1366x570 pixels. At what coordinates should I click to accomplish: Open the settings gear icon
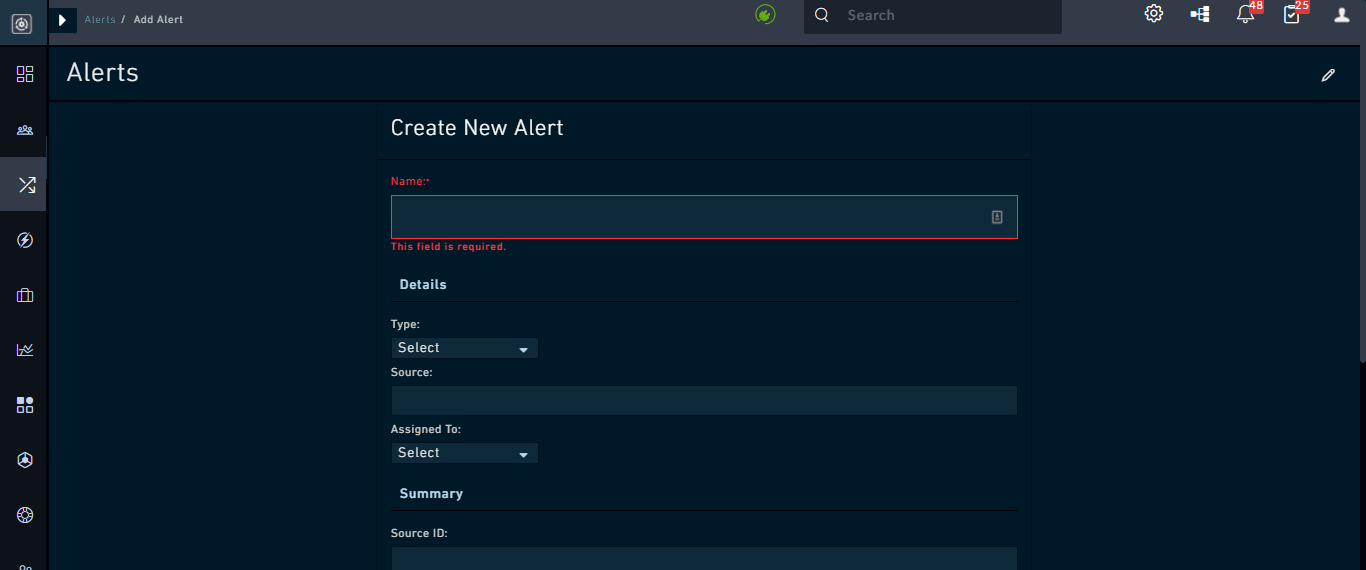click(1154, 14)
